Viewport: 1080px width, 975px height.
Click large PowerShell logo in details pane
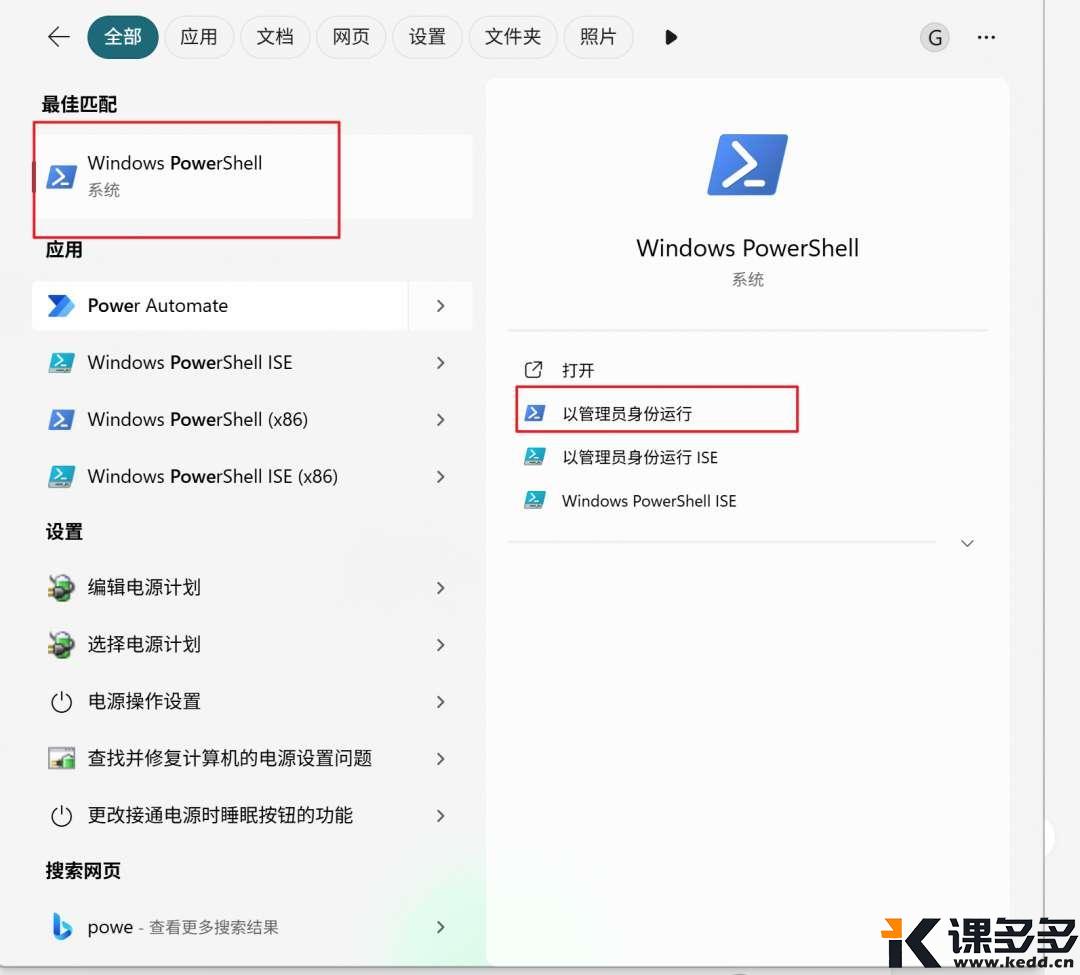pyautogui.click(x=747, y=165)
